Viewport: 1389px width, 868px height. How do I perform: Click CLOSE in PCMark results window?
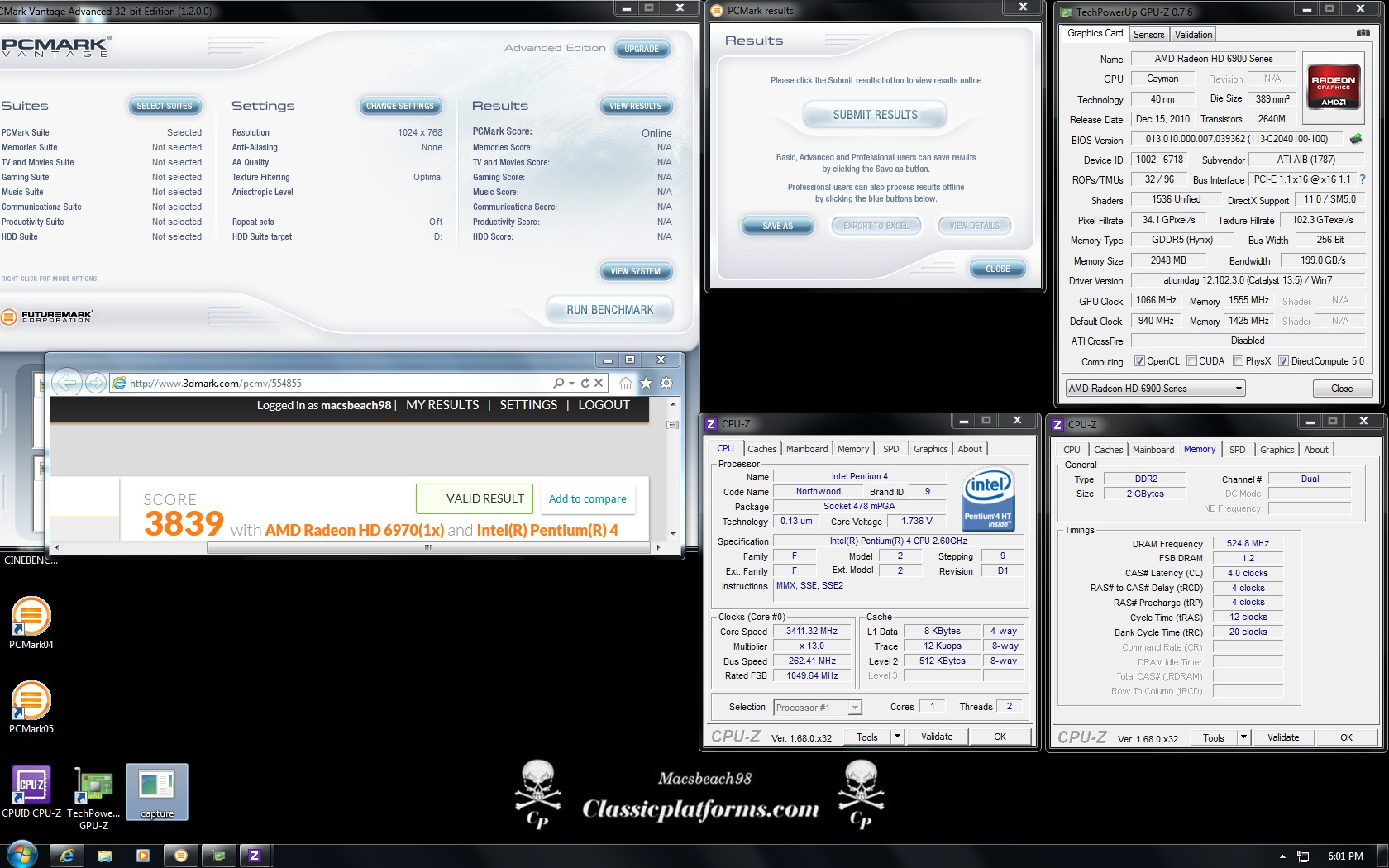997,269
